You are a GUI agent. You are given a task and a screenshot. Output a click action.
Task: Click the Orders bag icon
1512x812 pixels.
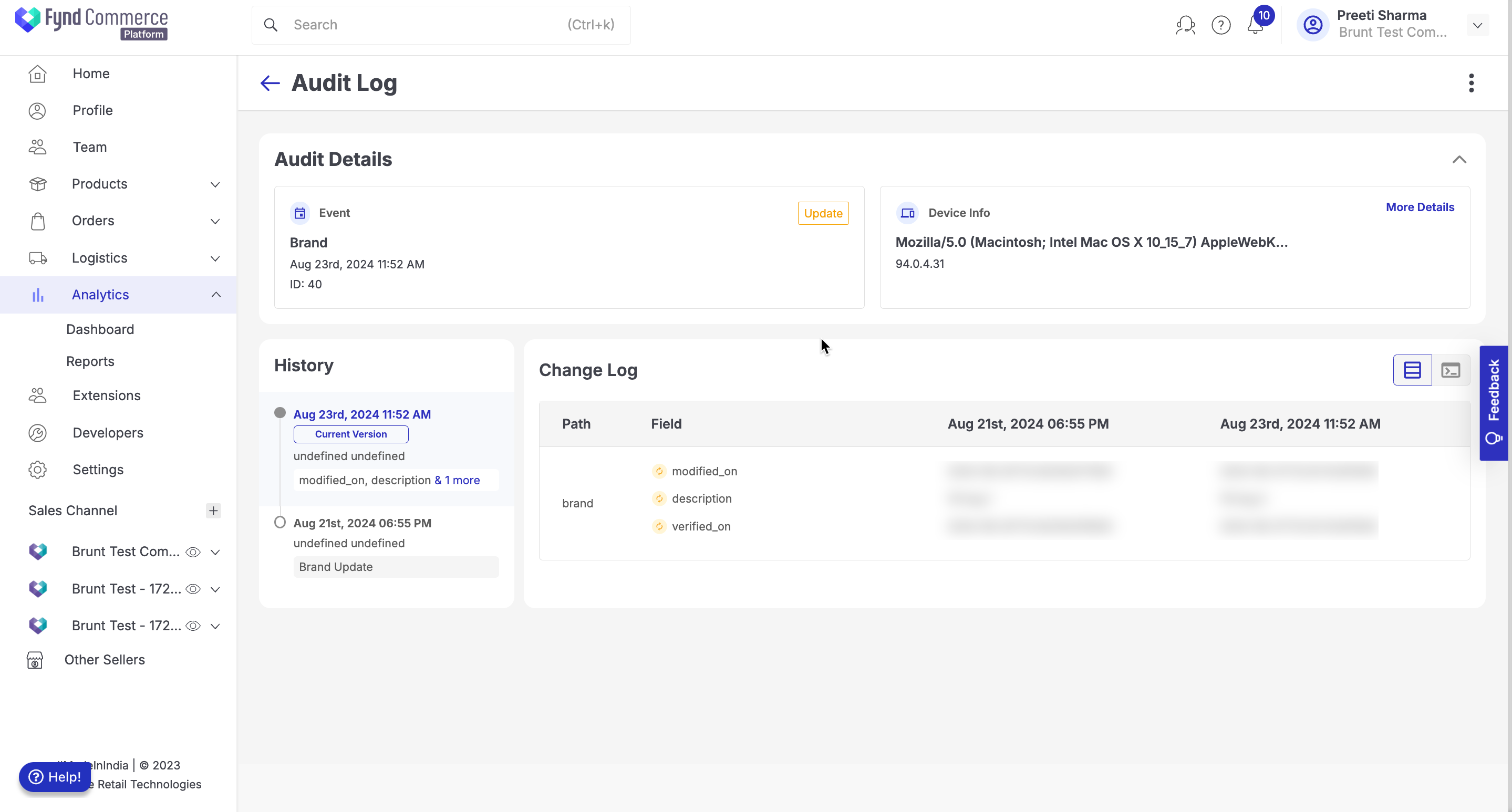[x=38, y=221]
